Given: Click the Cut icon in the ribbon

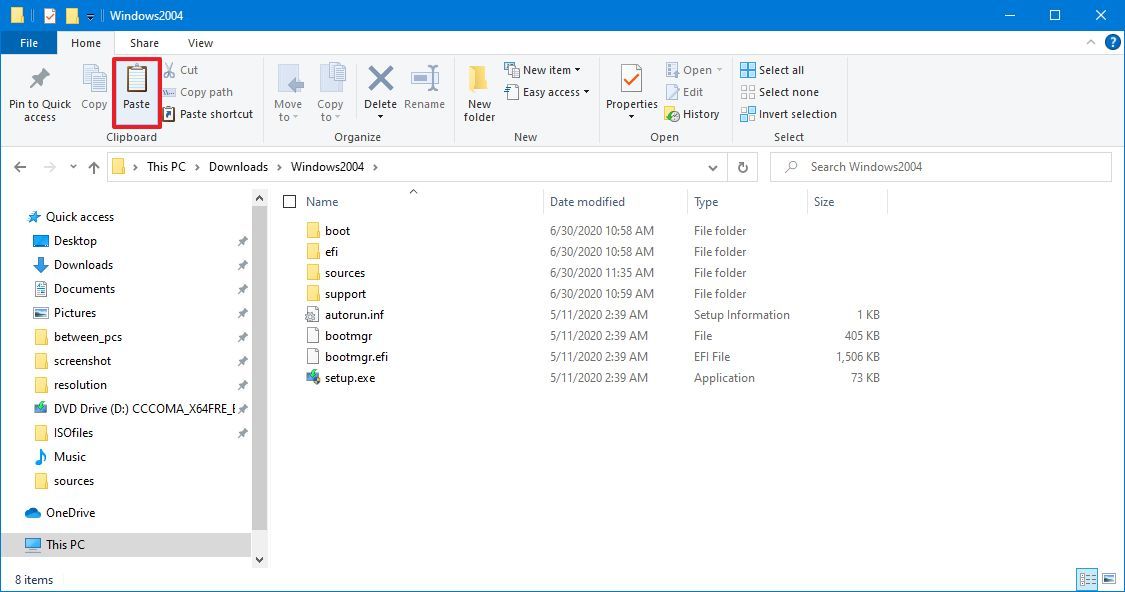Looking at the screenshot, I should [169, 70].
